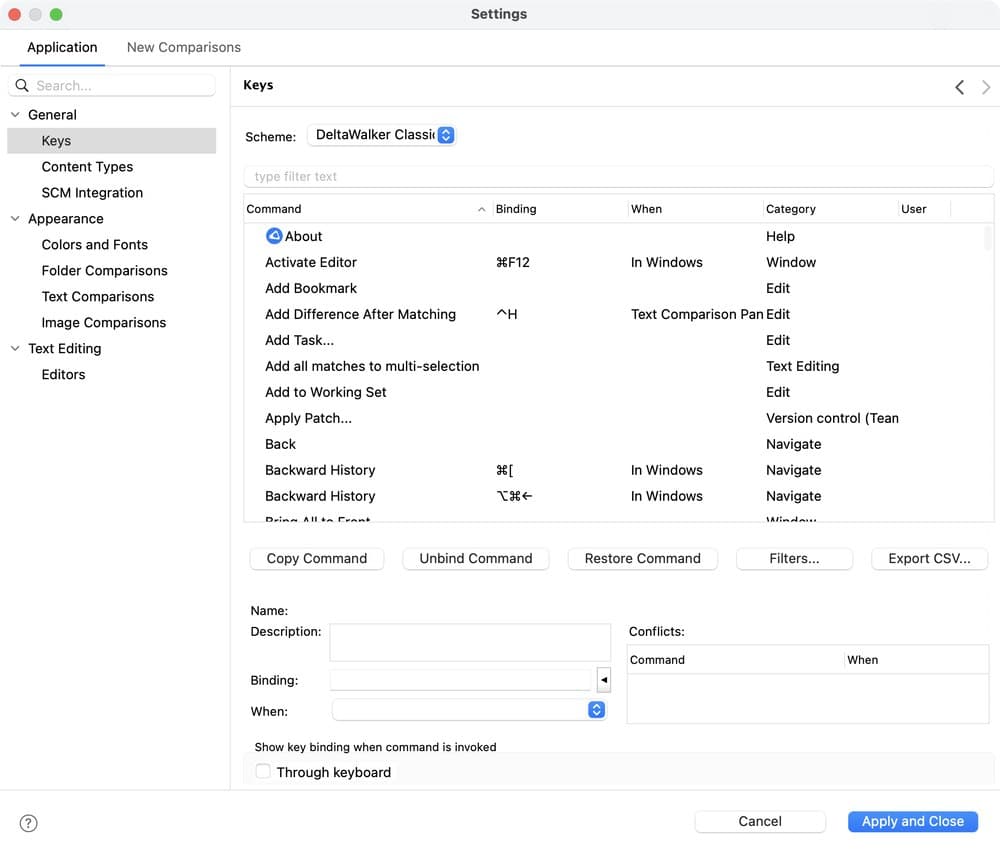Click the Unbind Command button
The width and height of the screenshot is (1000, 854).
tap(476, 559)
